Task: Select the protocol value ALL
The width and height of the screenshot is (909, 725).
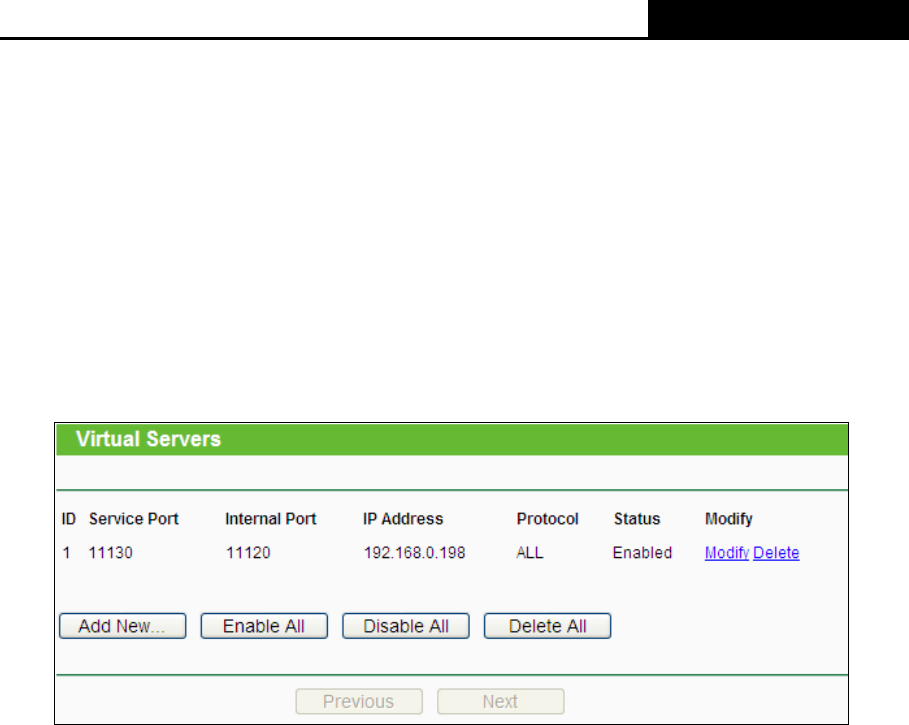Action: click(x=530, y=553)
